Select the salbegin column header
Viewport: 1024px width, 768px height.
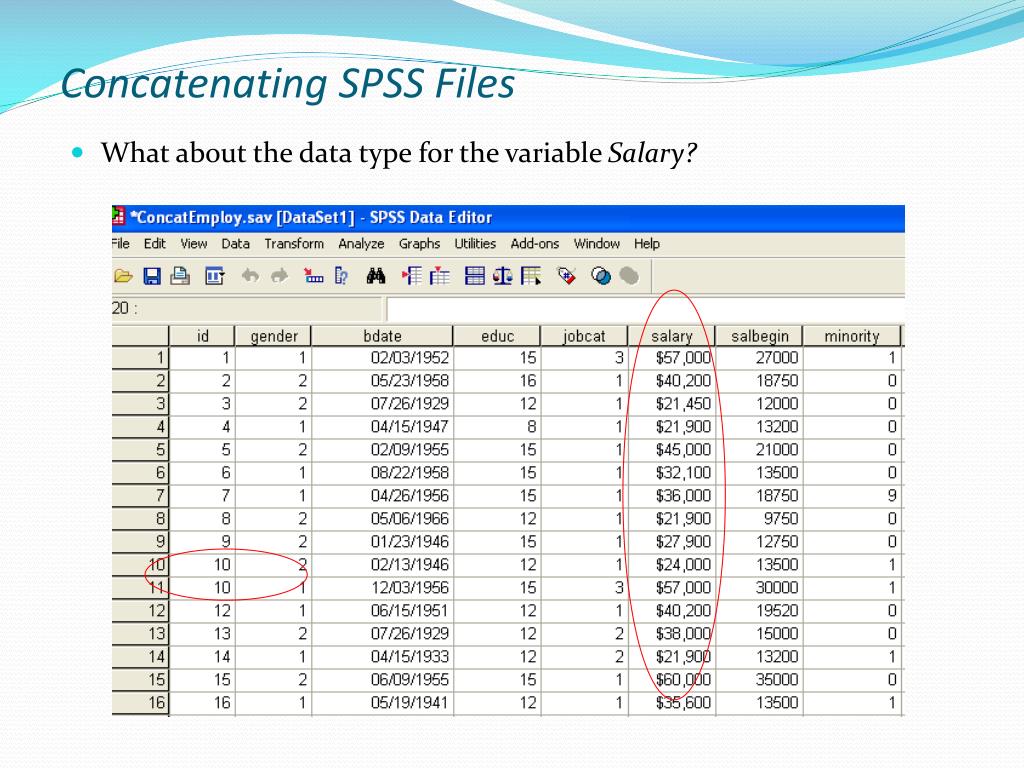coord(759,336)
